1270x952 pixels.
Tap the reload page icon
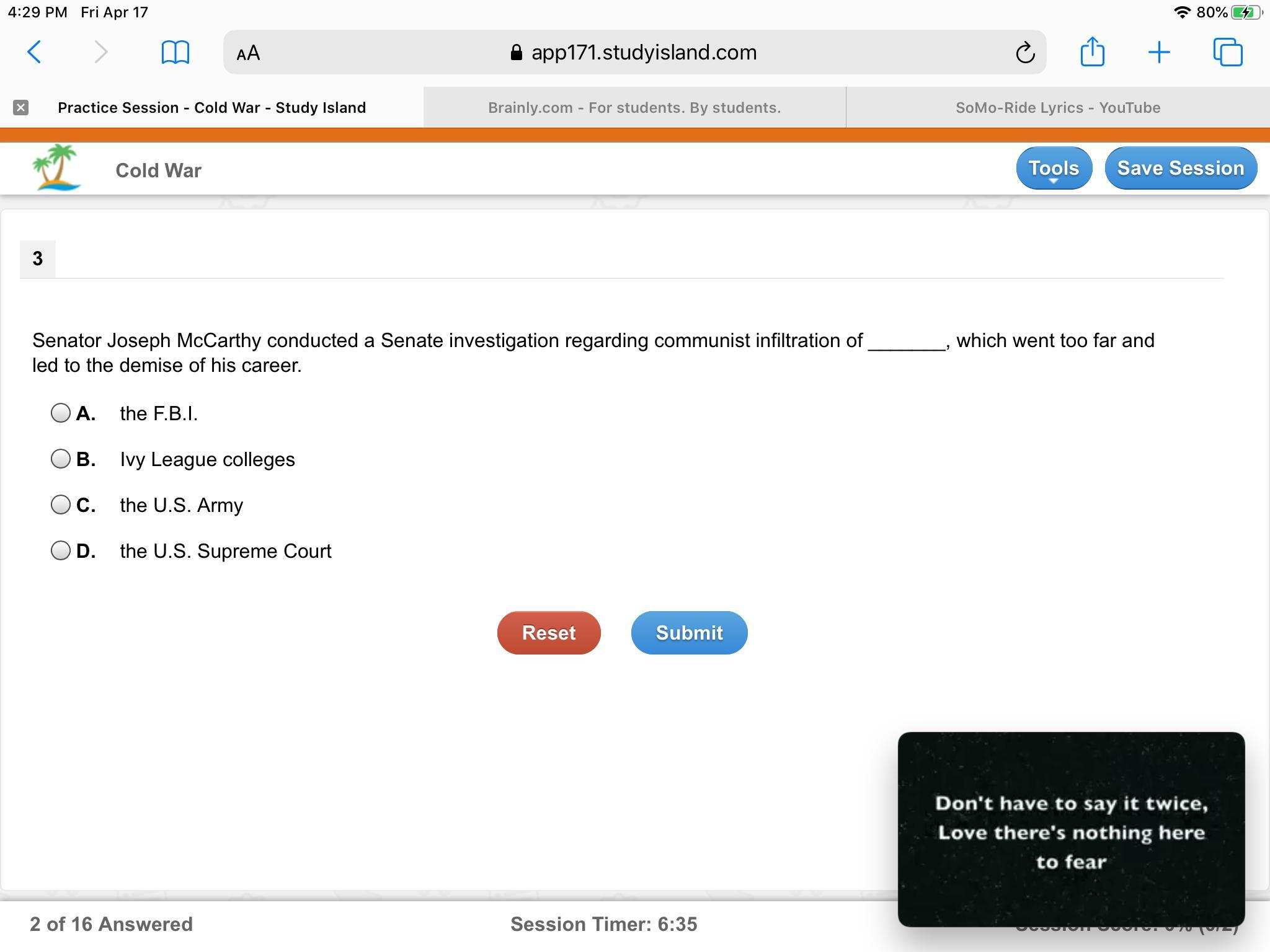[1024, 53]
